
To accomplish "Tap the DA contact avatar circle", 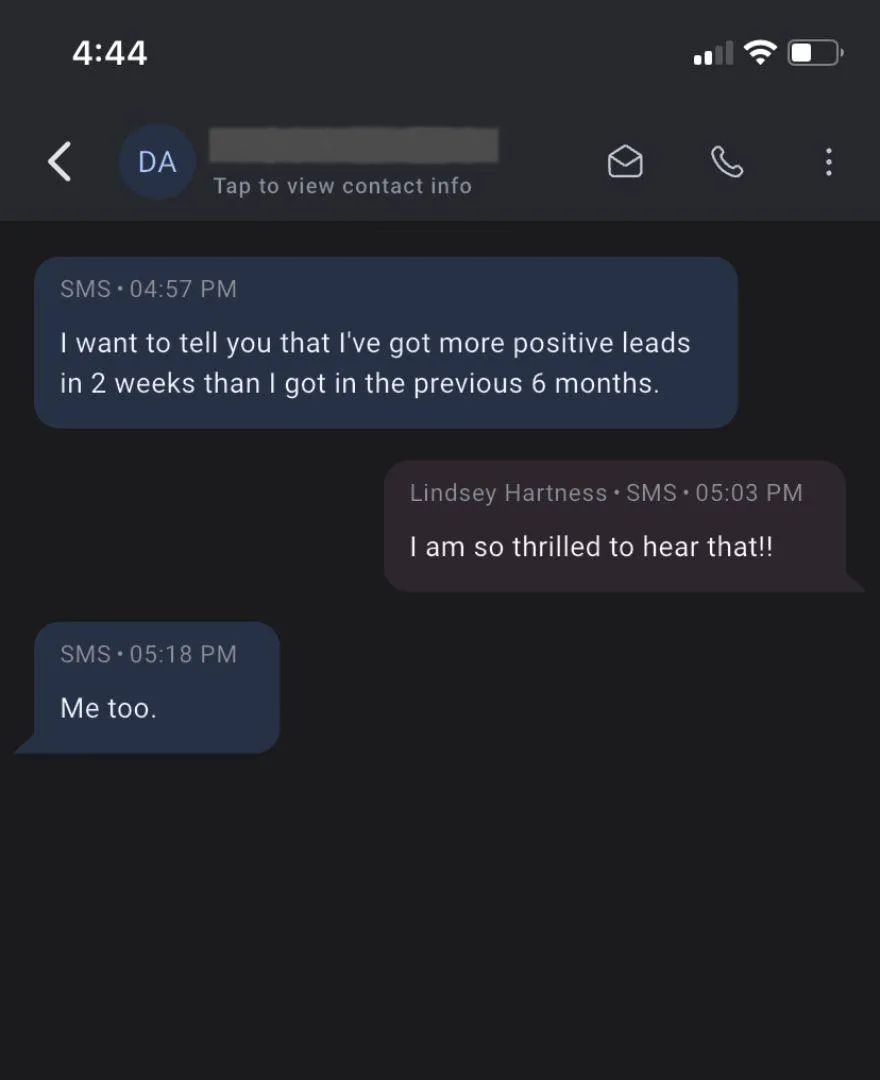I will click(x=157, y=162).
